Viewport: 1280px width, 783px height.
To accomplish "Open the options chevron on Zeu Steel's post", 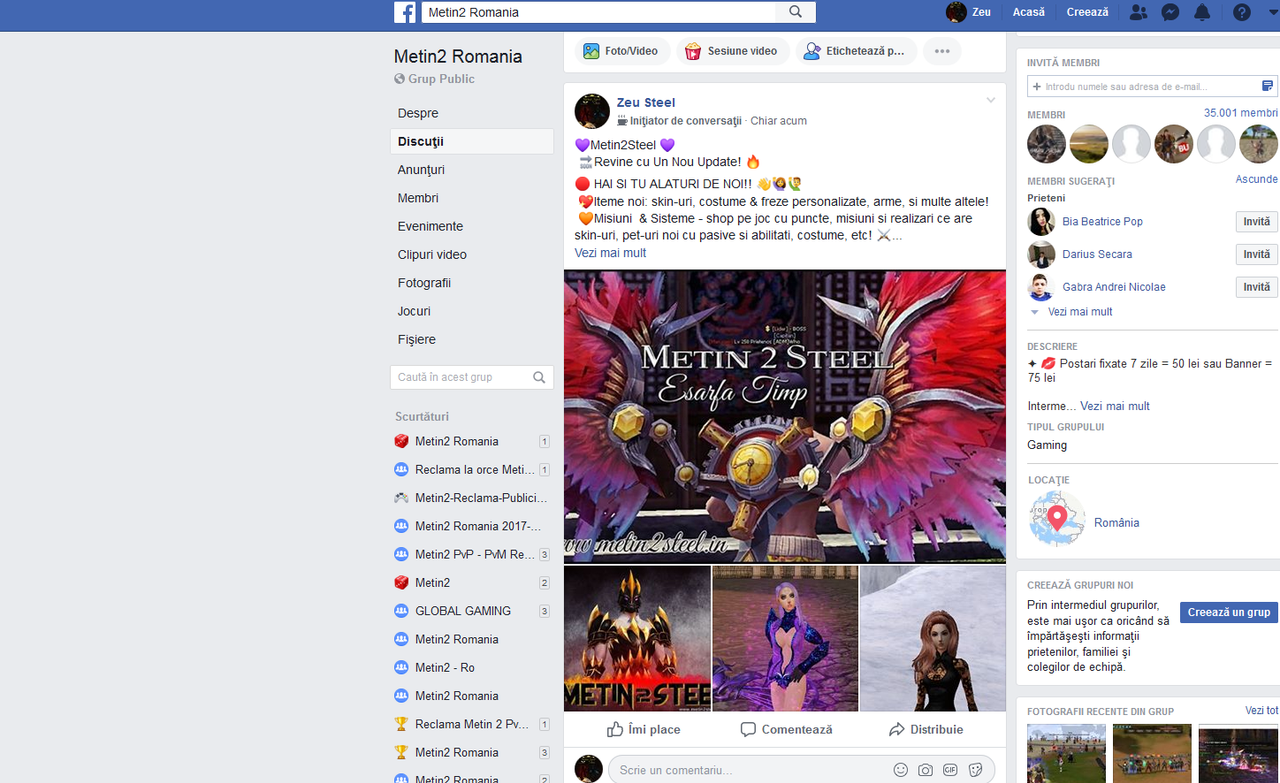I will coord(990,100).
